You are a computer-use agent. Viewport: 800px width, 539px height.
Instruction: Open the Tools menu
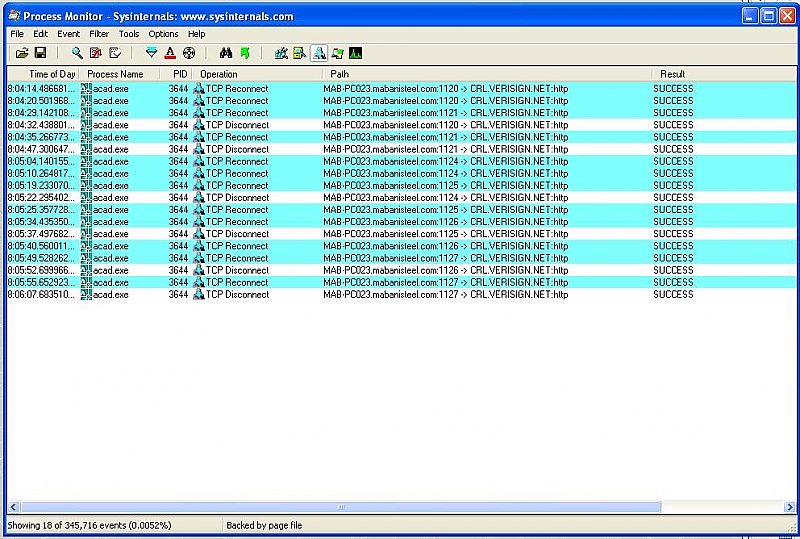point(129,34)
